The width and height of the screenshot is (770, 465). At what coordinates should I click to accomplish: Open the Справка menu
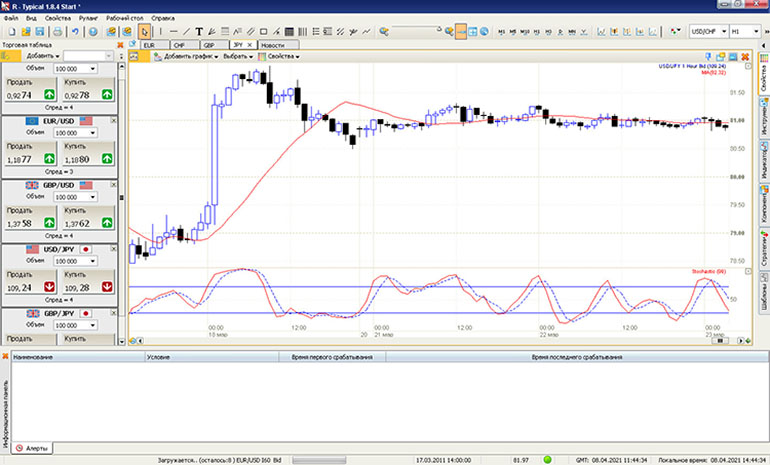163,18
